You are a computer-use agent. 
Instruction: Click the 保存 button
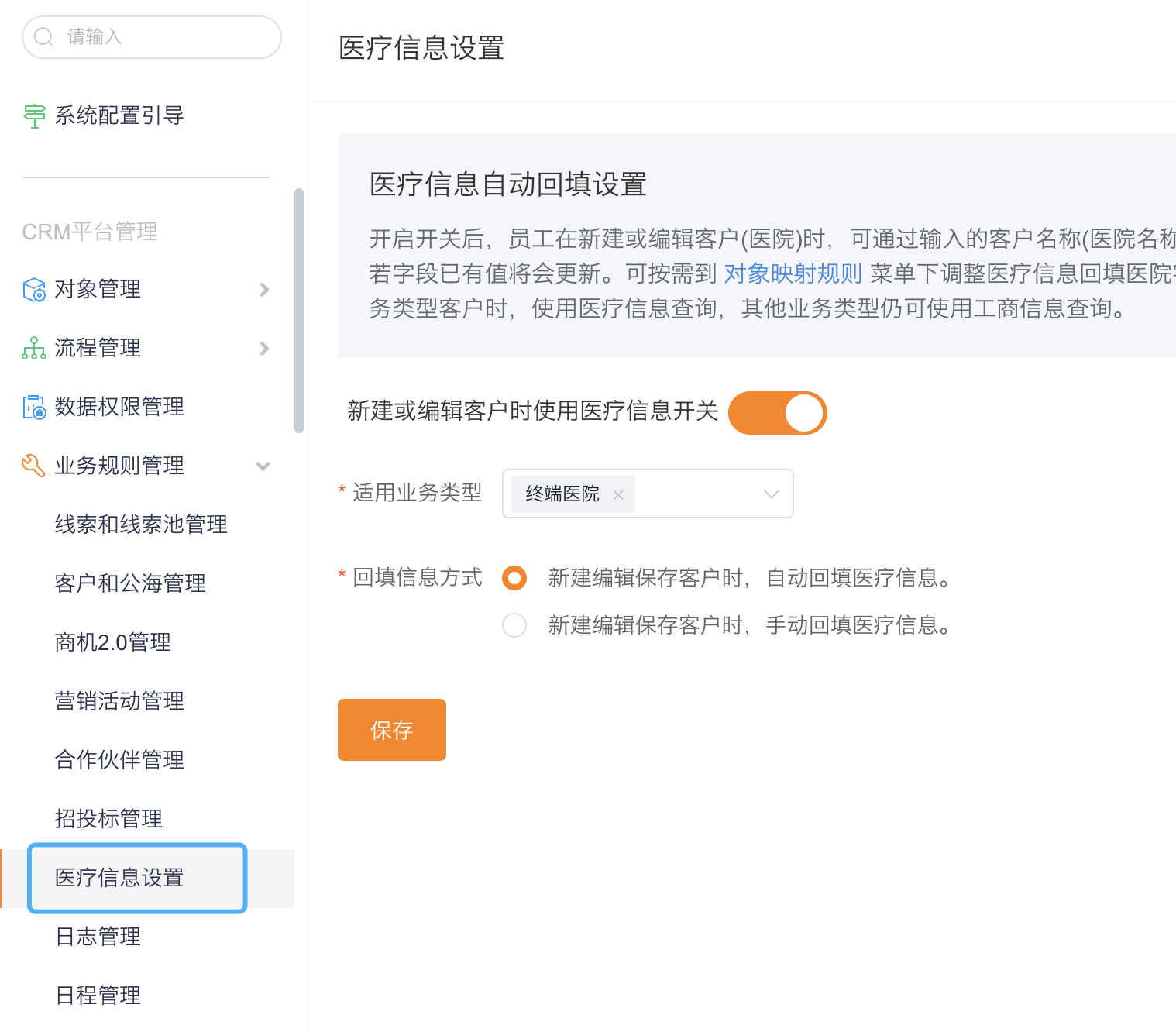[x=391, y=730]
